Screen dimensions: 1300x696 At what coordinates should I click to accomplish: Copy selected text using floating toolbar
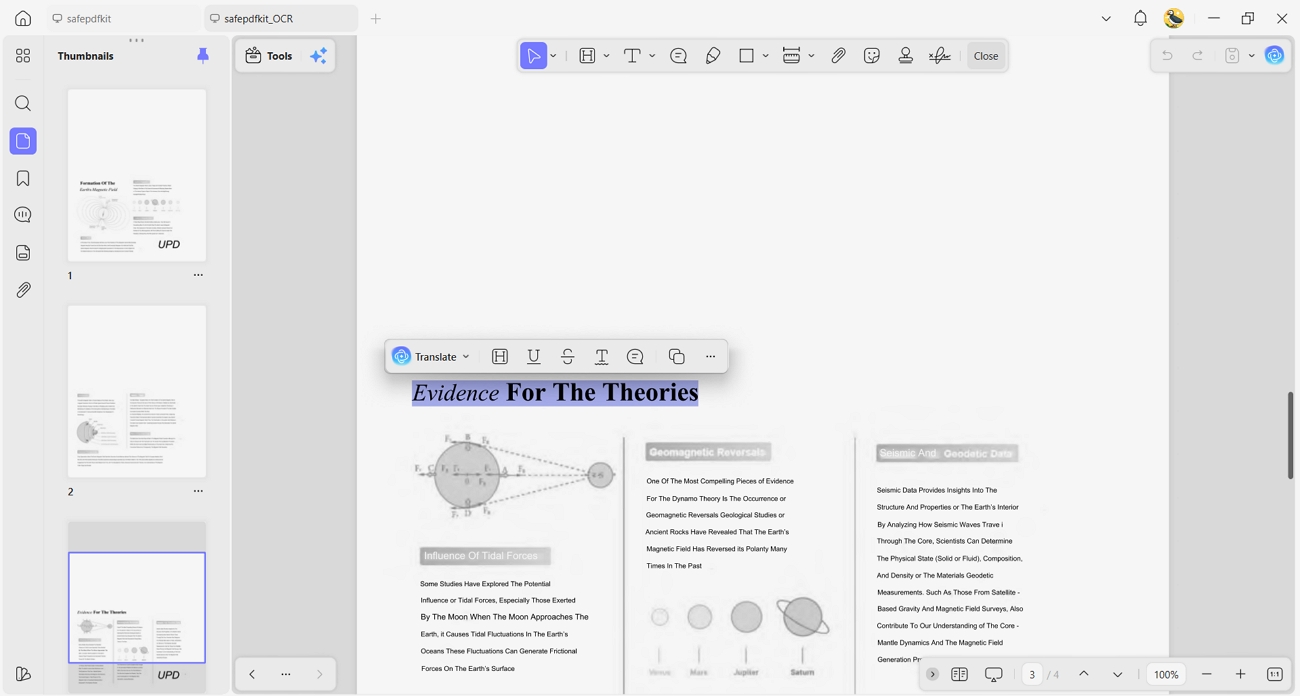click(x=676, y=357)
